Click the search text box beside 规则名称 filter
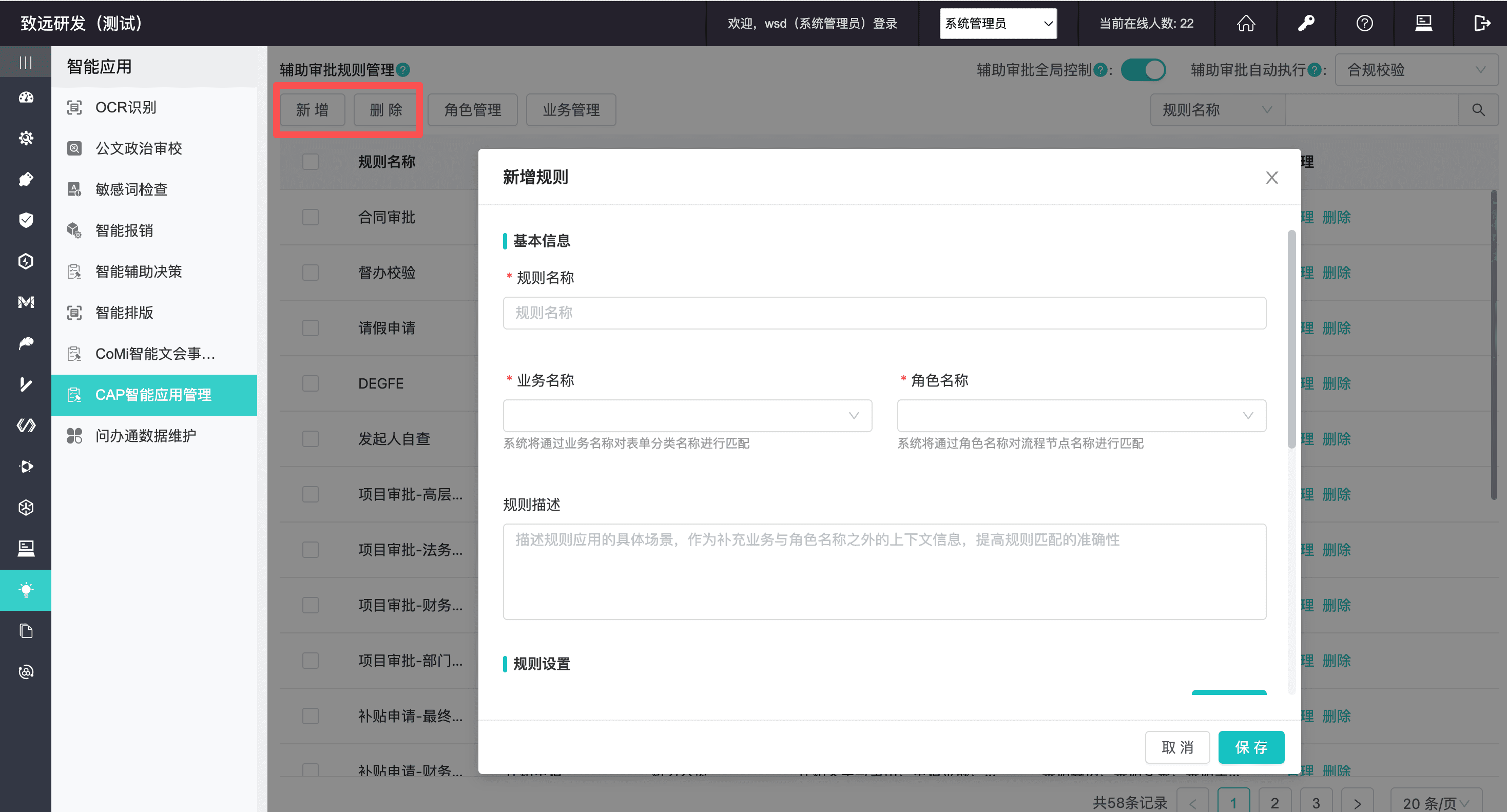Image resolution: width=1507 pixels, height=812 pixels. [x=1372, y=110]
